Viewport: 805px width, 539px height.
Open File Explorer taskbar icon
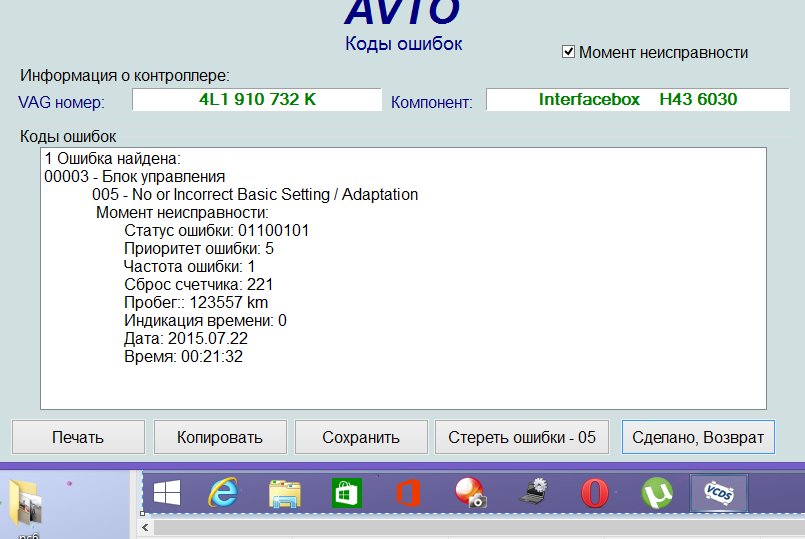(285, 494)
